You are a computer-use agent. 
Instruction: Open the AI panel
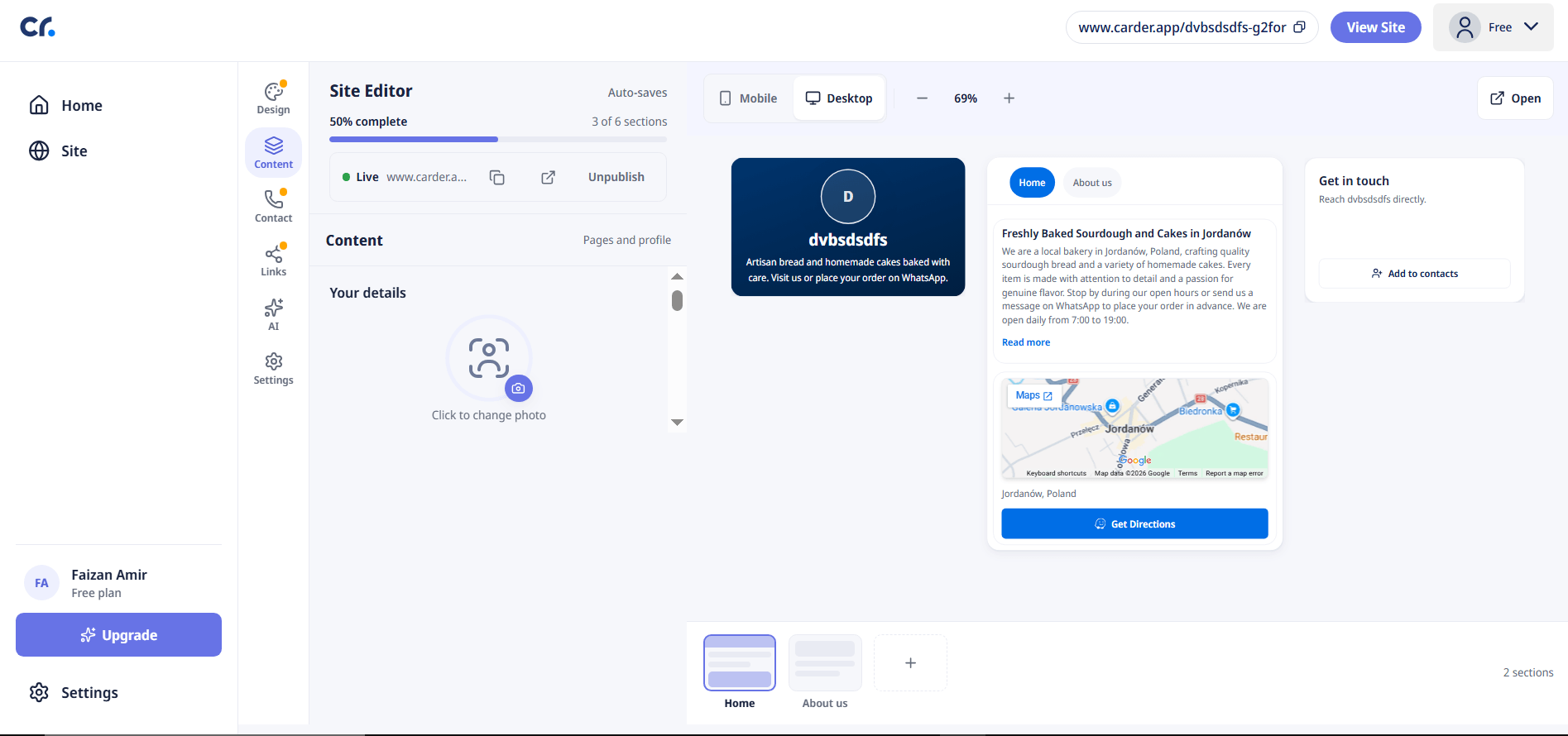[x=273, y=314]
